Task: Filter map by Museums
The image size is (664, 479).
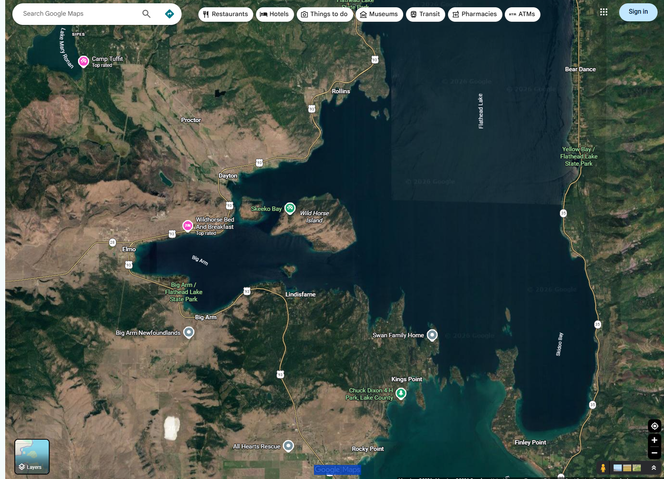Action: [x=379, y=14]
